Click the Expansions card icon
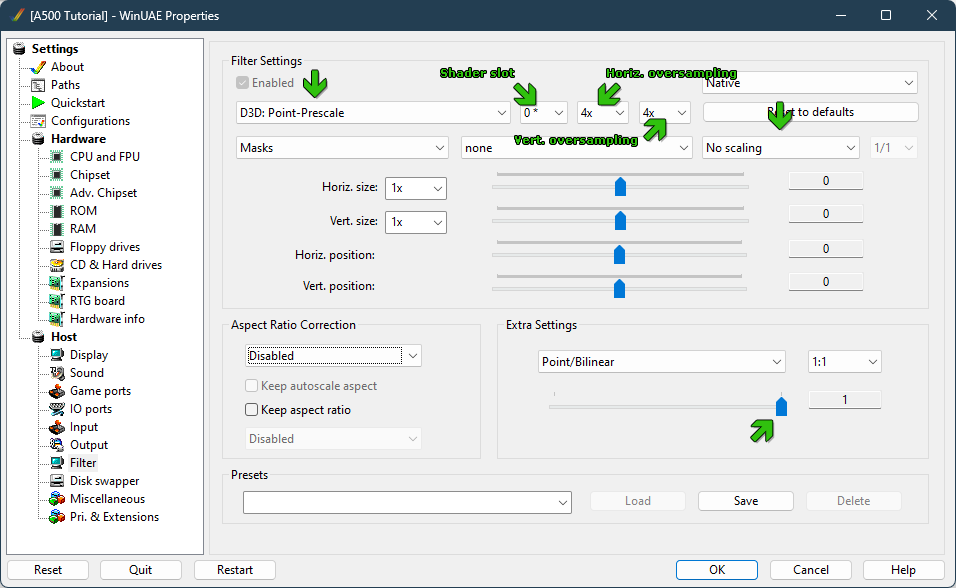The height and width of the screenshot is (588, 956). pos(57,283)
